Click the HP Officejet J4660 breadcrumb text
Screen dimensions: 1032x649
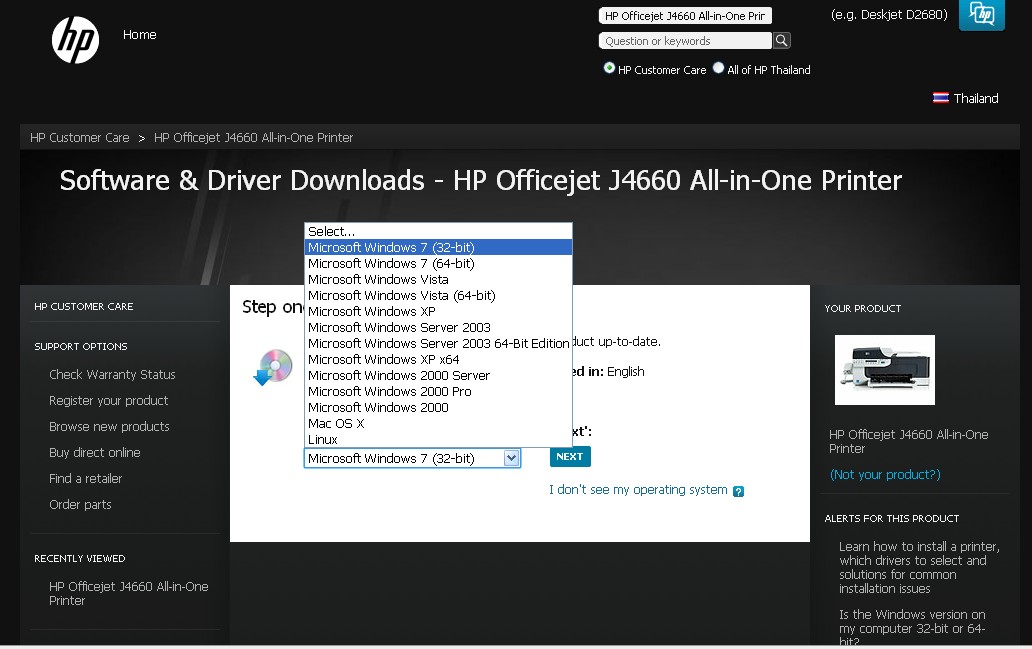pyautogui.click(x=253, y=138)
